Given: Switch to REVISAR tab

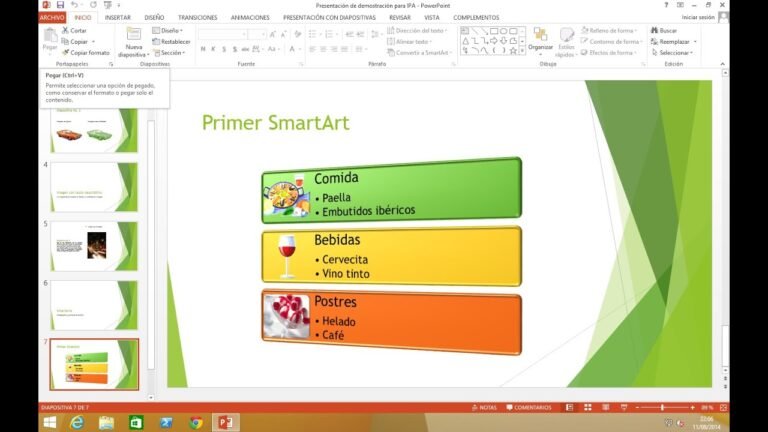Looking at the screenshot, I should [400, 17].
